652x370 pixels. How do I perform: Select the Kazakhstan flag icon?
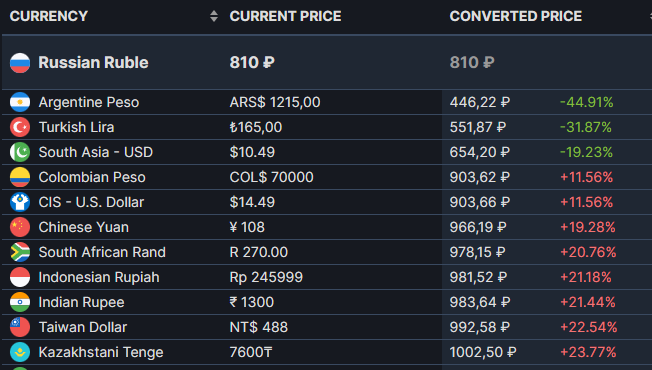pyautogui.click(x=20, y=352)
